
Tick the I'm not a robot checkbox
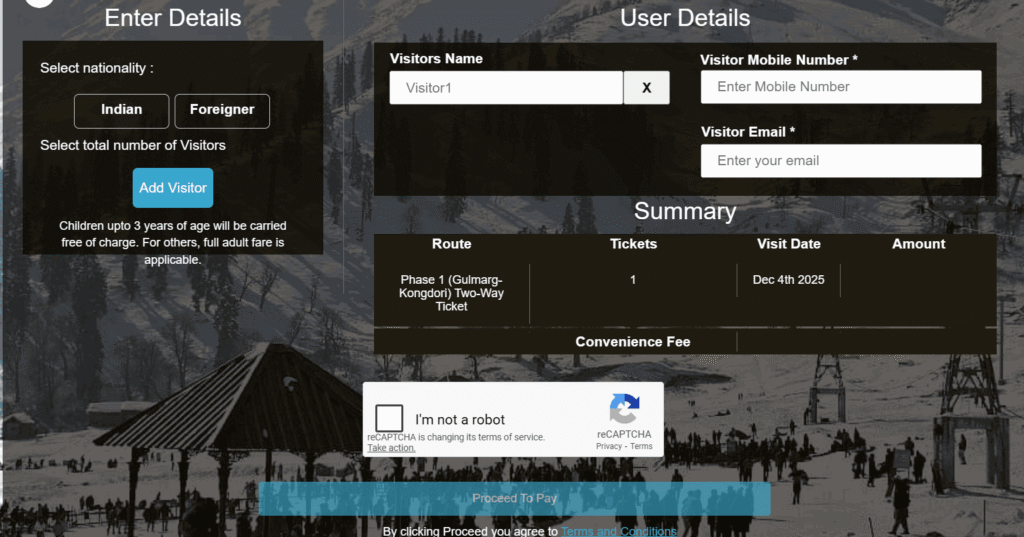click(x=389, y=418)
